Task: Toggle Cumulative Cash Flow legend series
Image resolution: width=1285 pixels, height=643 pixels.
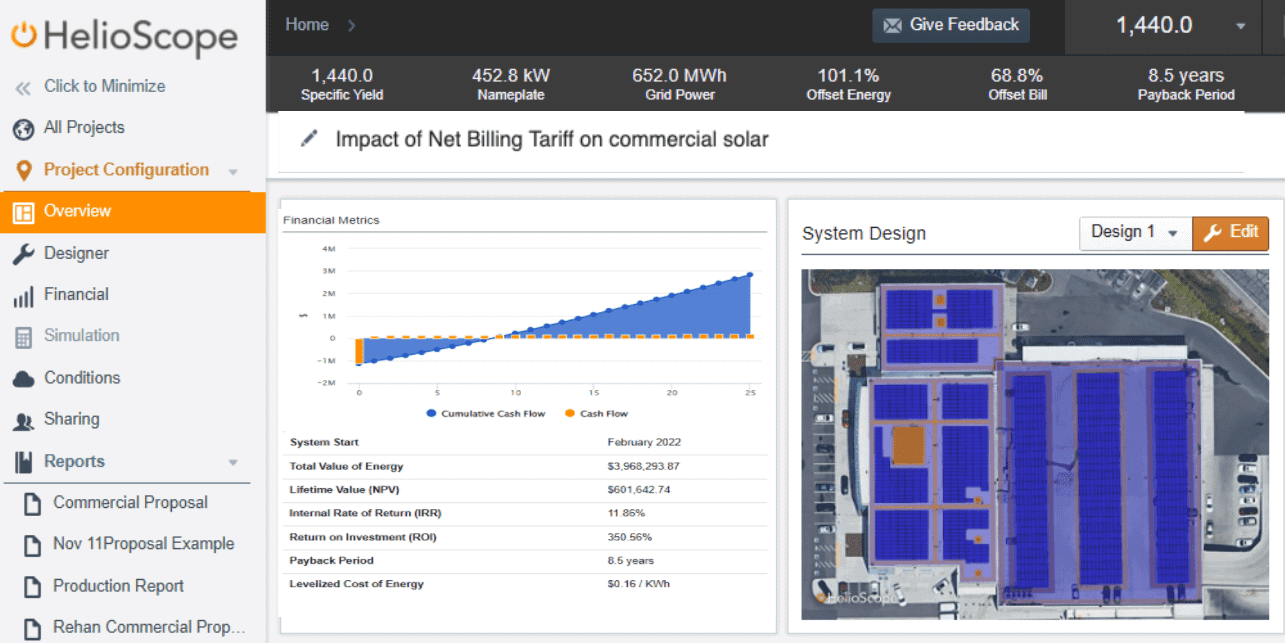Action: (486, 413)
